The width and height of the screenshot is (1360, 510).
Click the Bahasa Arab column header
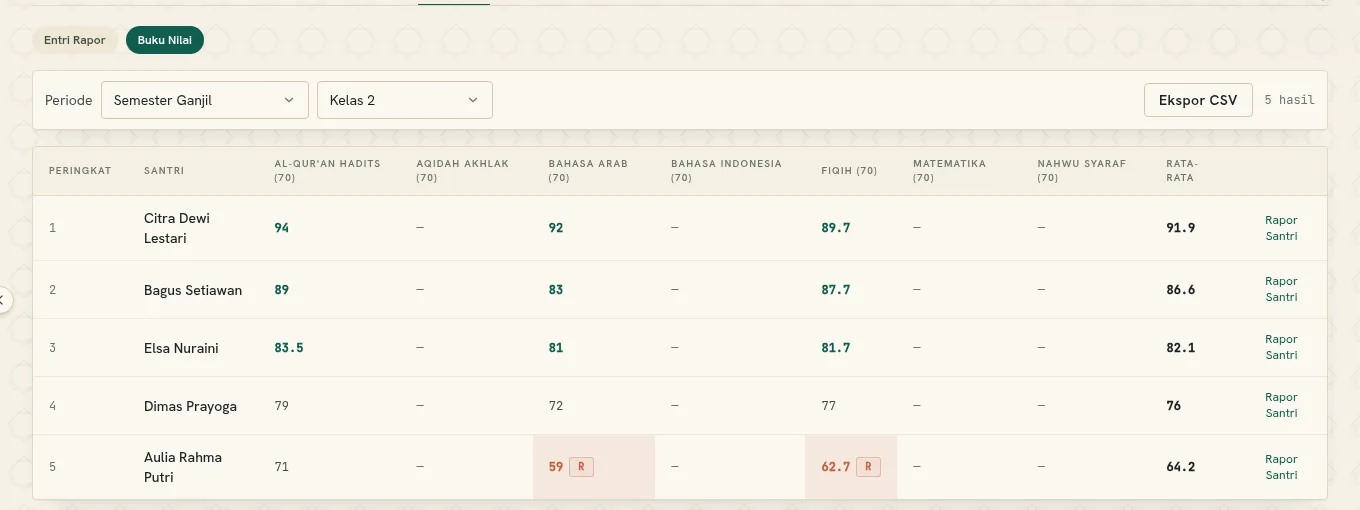click(588, 171)
